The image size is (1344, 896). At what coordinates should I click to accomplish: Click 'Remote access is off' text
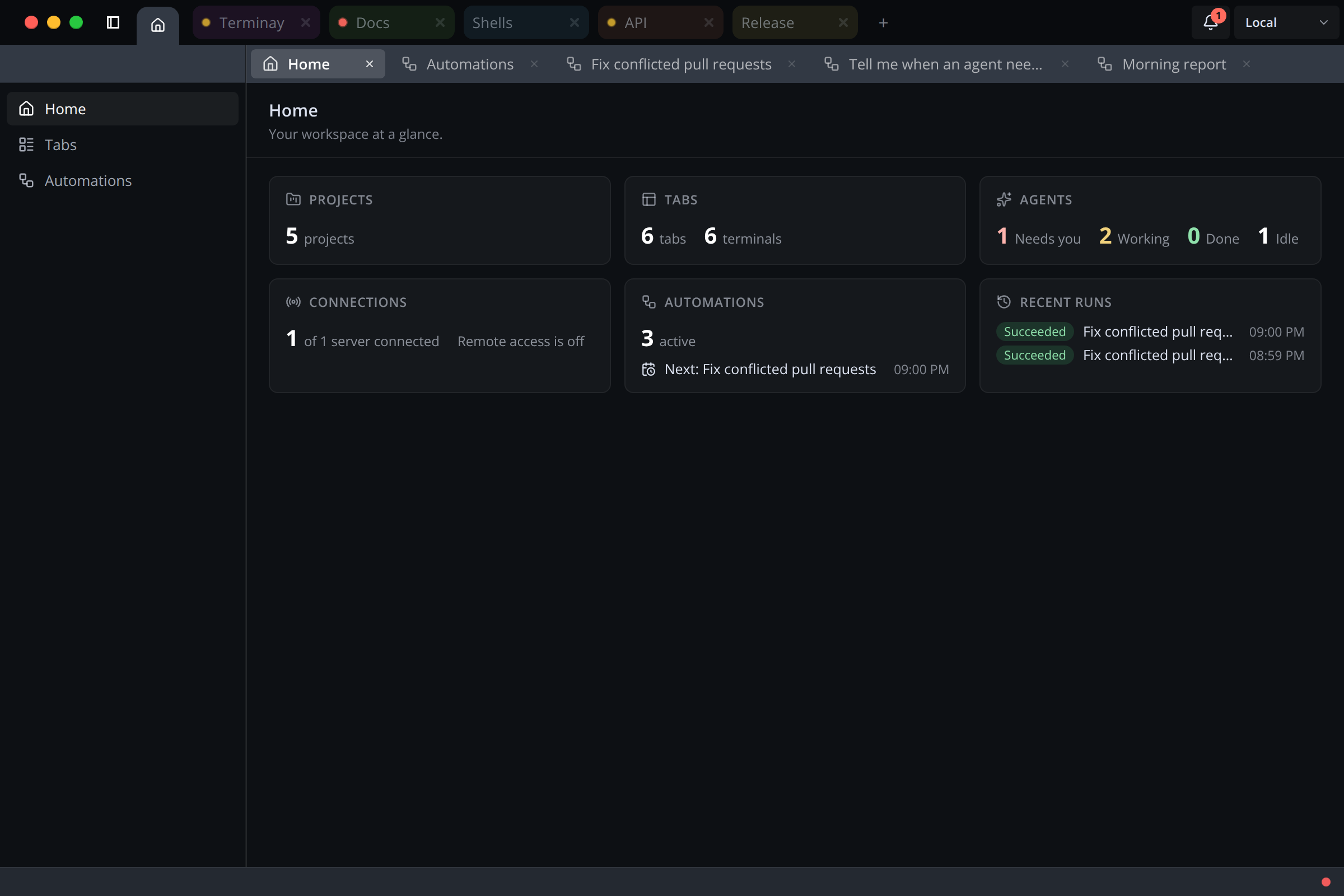[521, 341]
